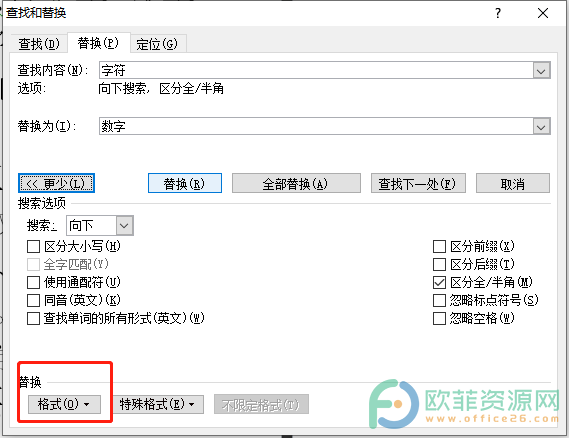The image size is (569, 438).
Task: Enable 使用通配符(U) checkbox
Action: pos(33,282)
